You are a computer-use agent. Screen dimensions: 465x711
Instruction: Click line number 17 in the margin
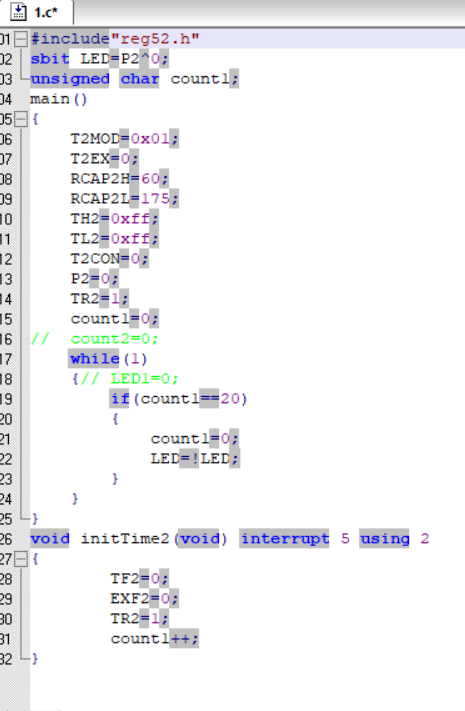pos(6,359)
